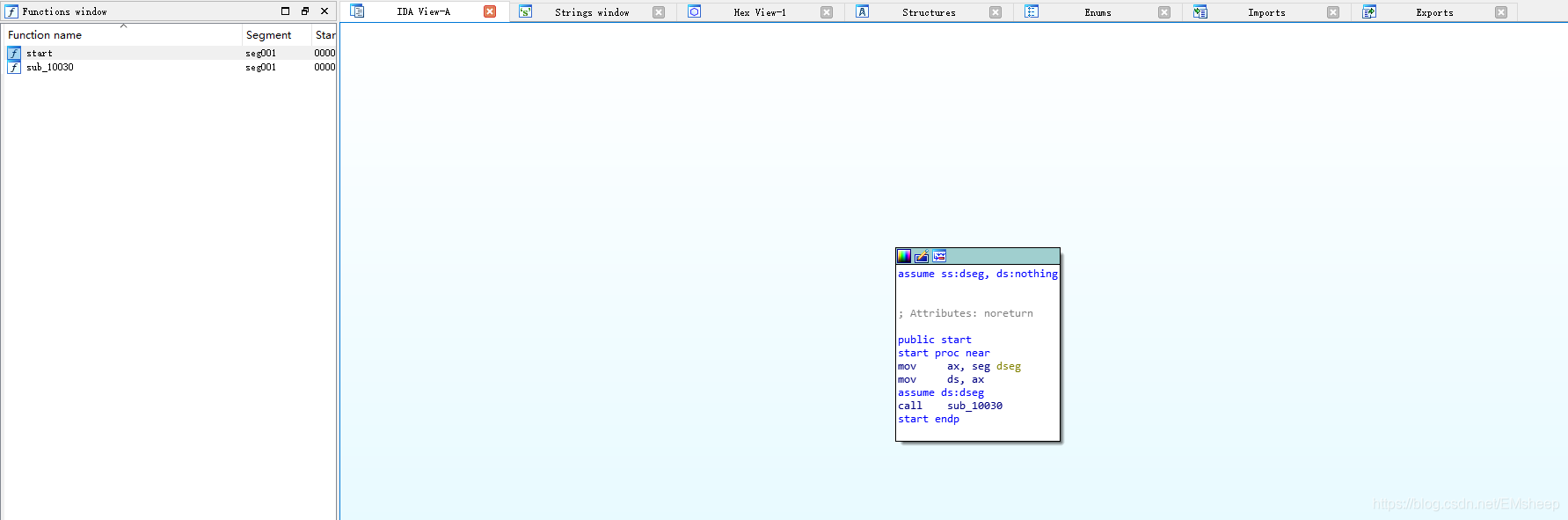Viewport: 1568px width, 520px height.
Task: Open the Structures tab
Action: coord(929,12)
